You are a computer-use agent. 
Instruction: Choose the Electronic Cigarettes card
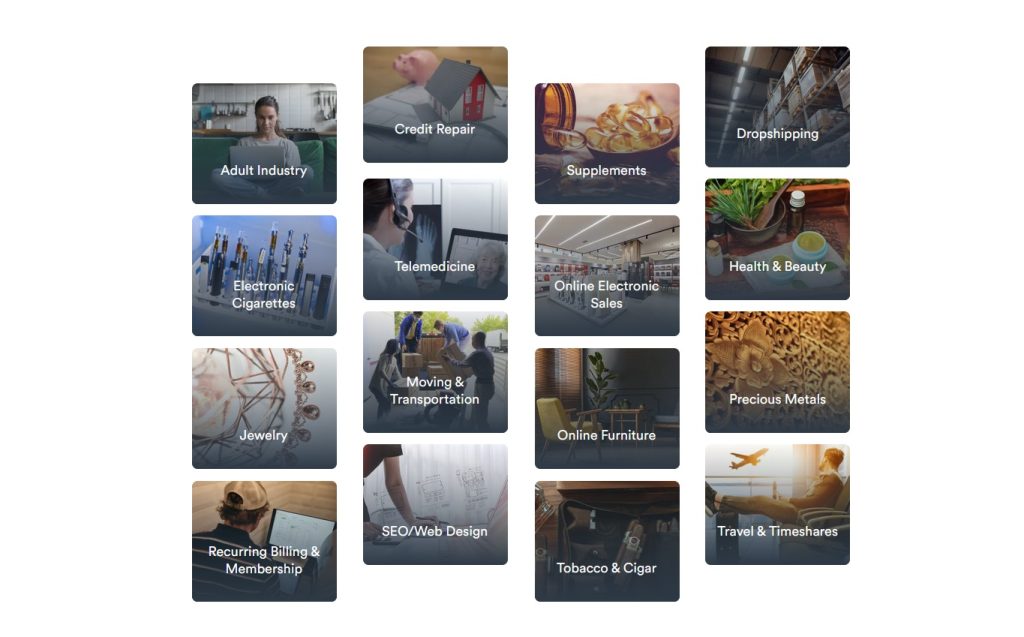click(x=264, y=276)
